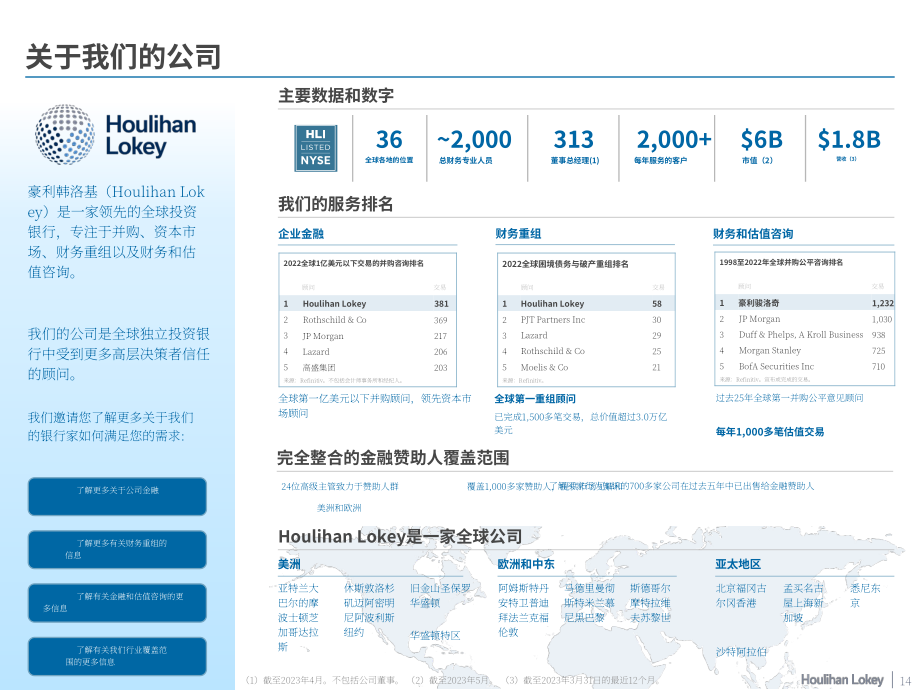Click the 伦敦 city name
This screenshot has height=690, width=920.
[x=508, y=632]
